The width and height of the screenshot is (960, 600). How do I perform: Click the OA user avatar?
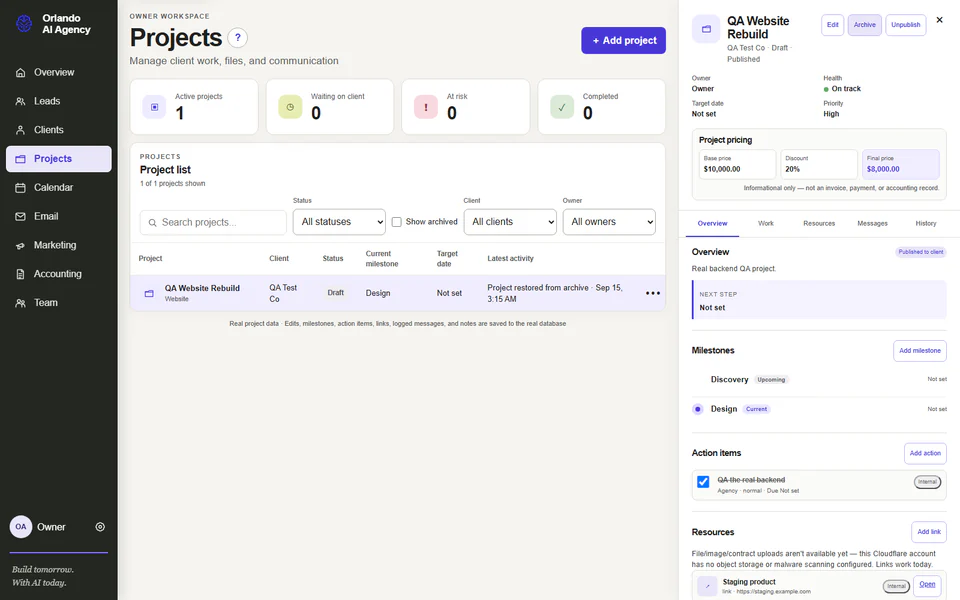point(21,527)
